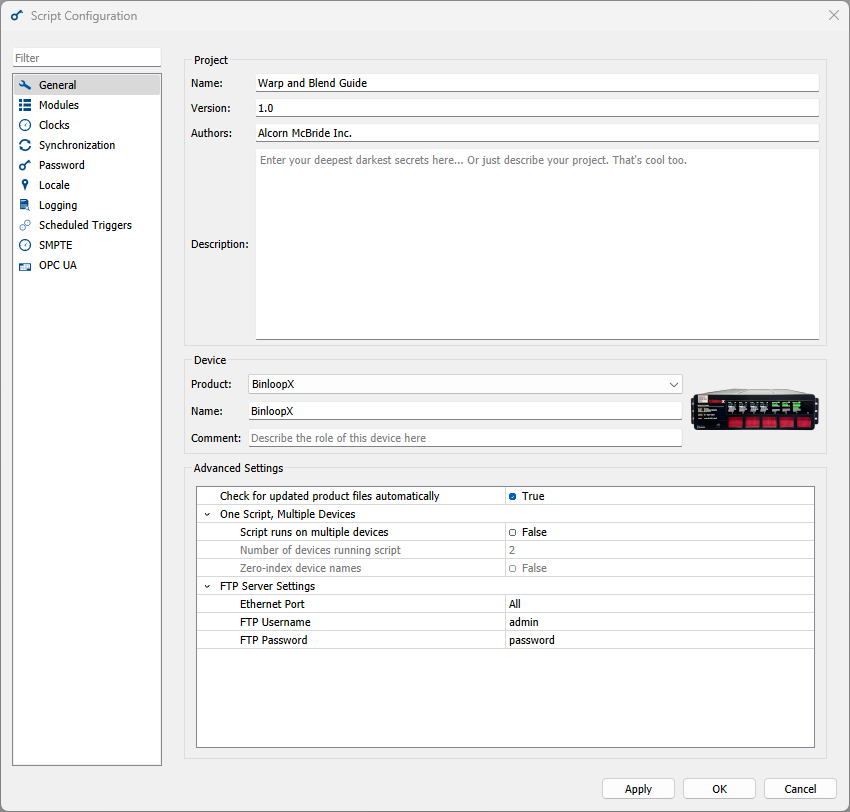Click the Locale pin icon
Screen dimensions: 850x812
tap(25, 185)
